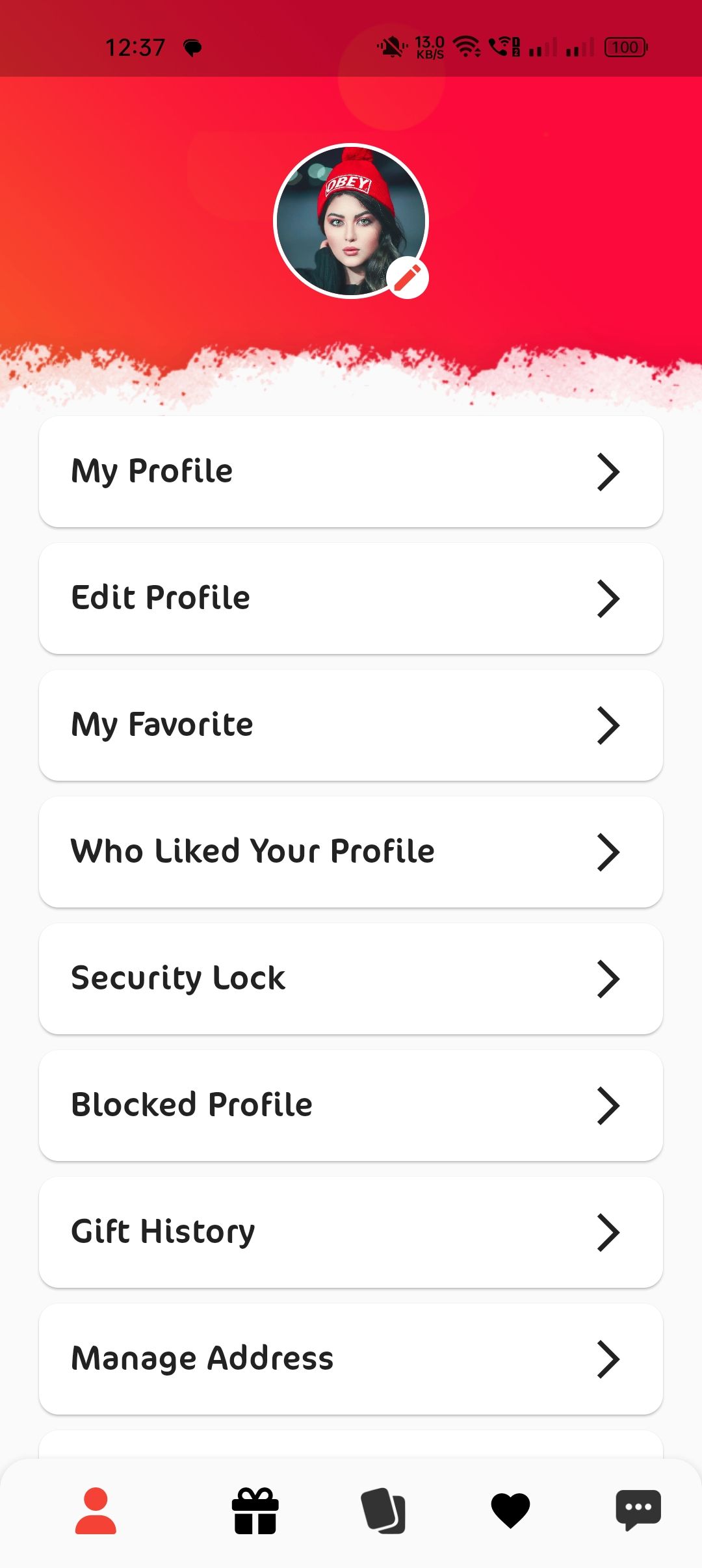Tap the pencil edit icon on avatar

(x=408, y=278)
